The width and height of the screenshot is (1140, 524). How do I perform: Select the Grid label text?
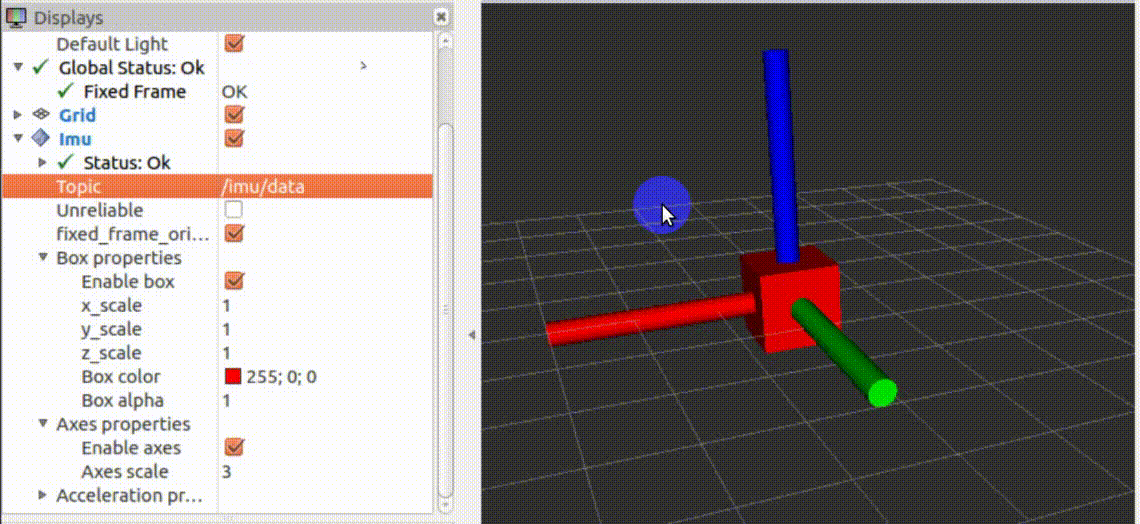[77, 115]
